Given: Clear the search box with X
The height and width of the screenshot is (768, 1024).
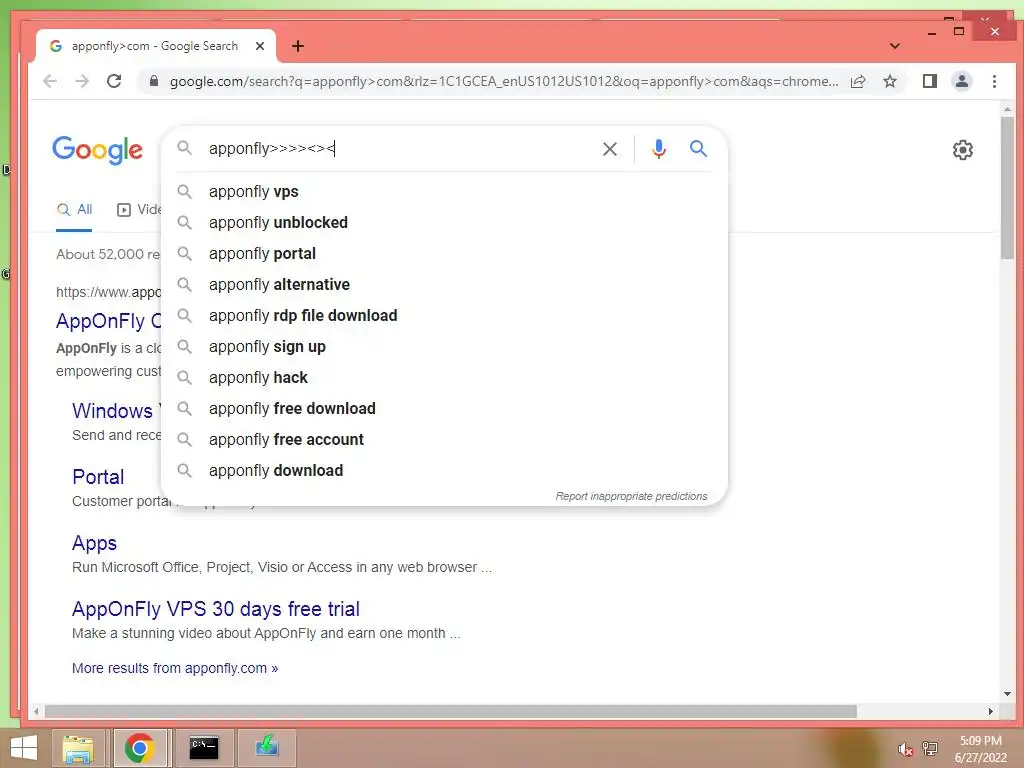Looking at the screenshot, I should coord(610,149).
